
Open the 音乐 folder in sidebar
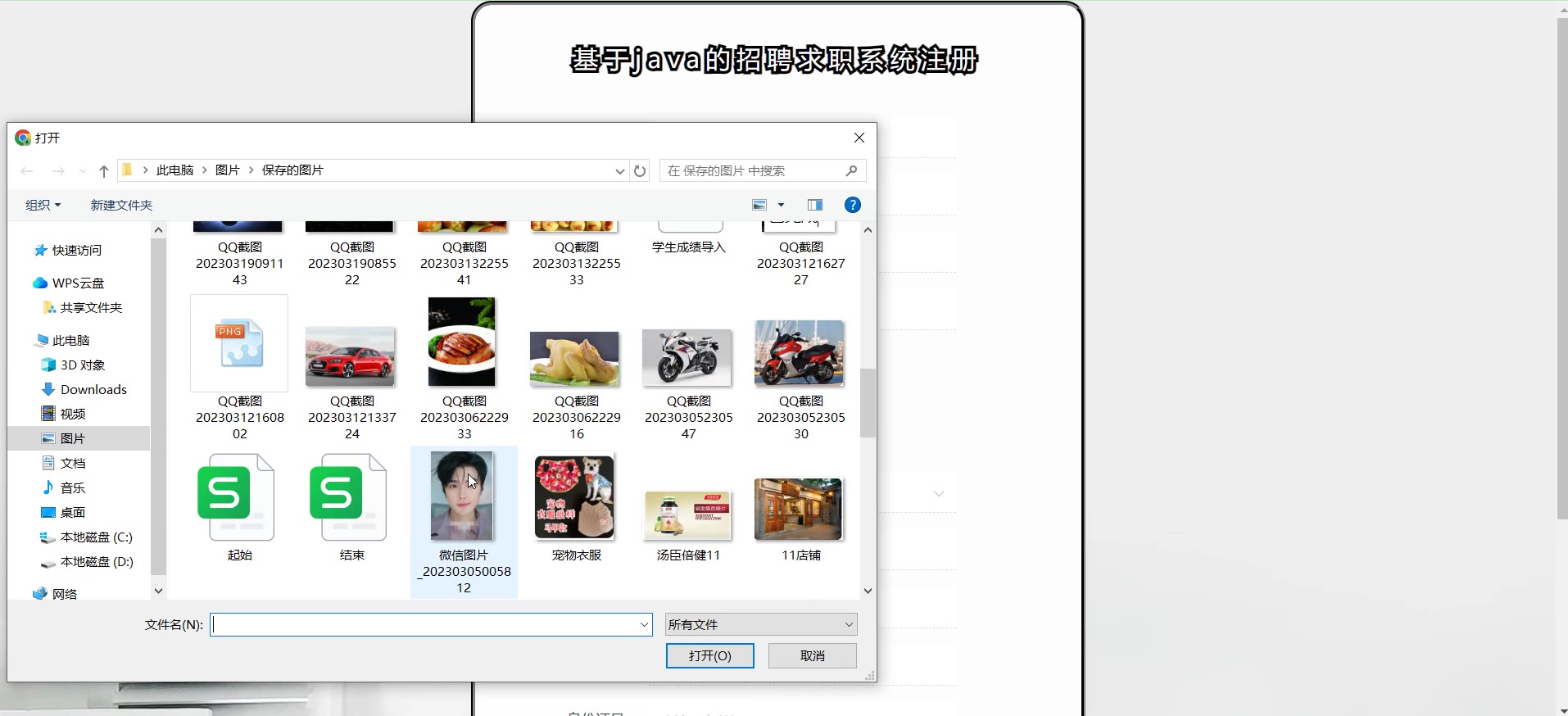pyautogui.click(x=72, y=488)
